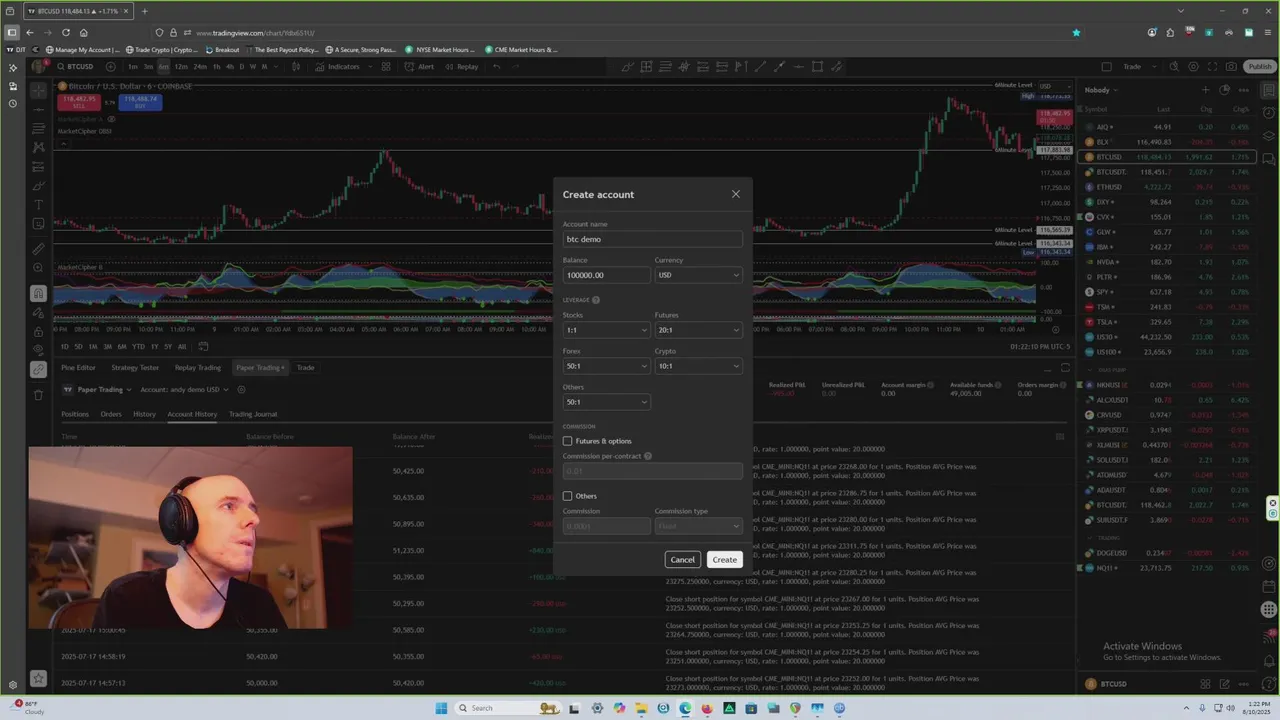Open Windows Start menu
Image resolution: width=1280 pixels, height=720 pixels.
click(x=441, y=708)
